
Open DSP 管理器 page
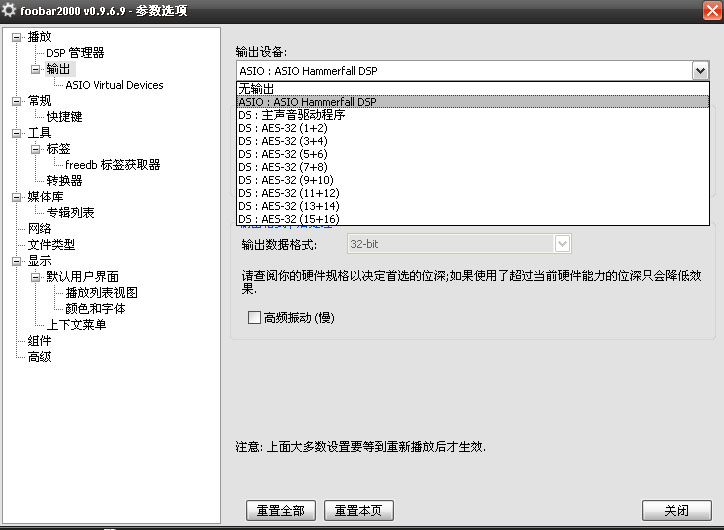75,53
